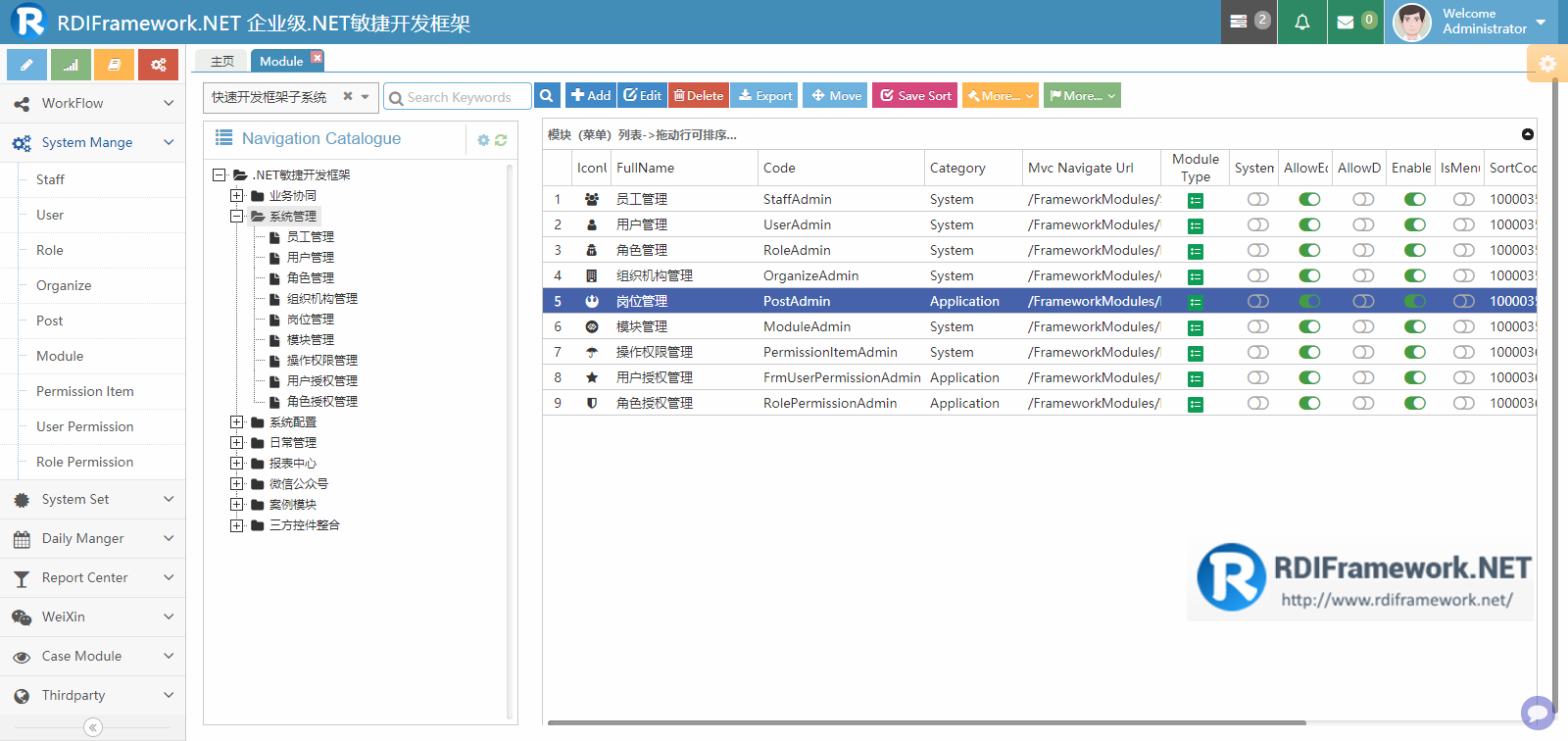Viewport: 1568px width, 741px height.
Task: Click the Navigation Catalogue gear icon
Action: pyautogui.click(x=483, y=140)
